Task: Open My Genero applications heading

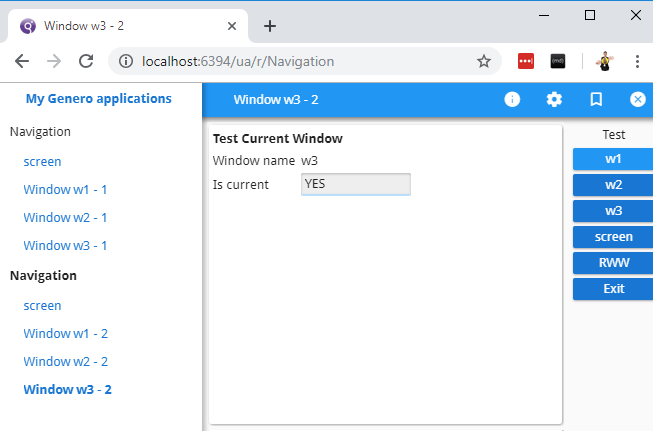Action: tap(98, 99)
